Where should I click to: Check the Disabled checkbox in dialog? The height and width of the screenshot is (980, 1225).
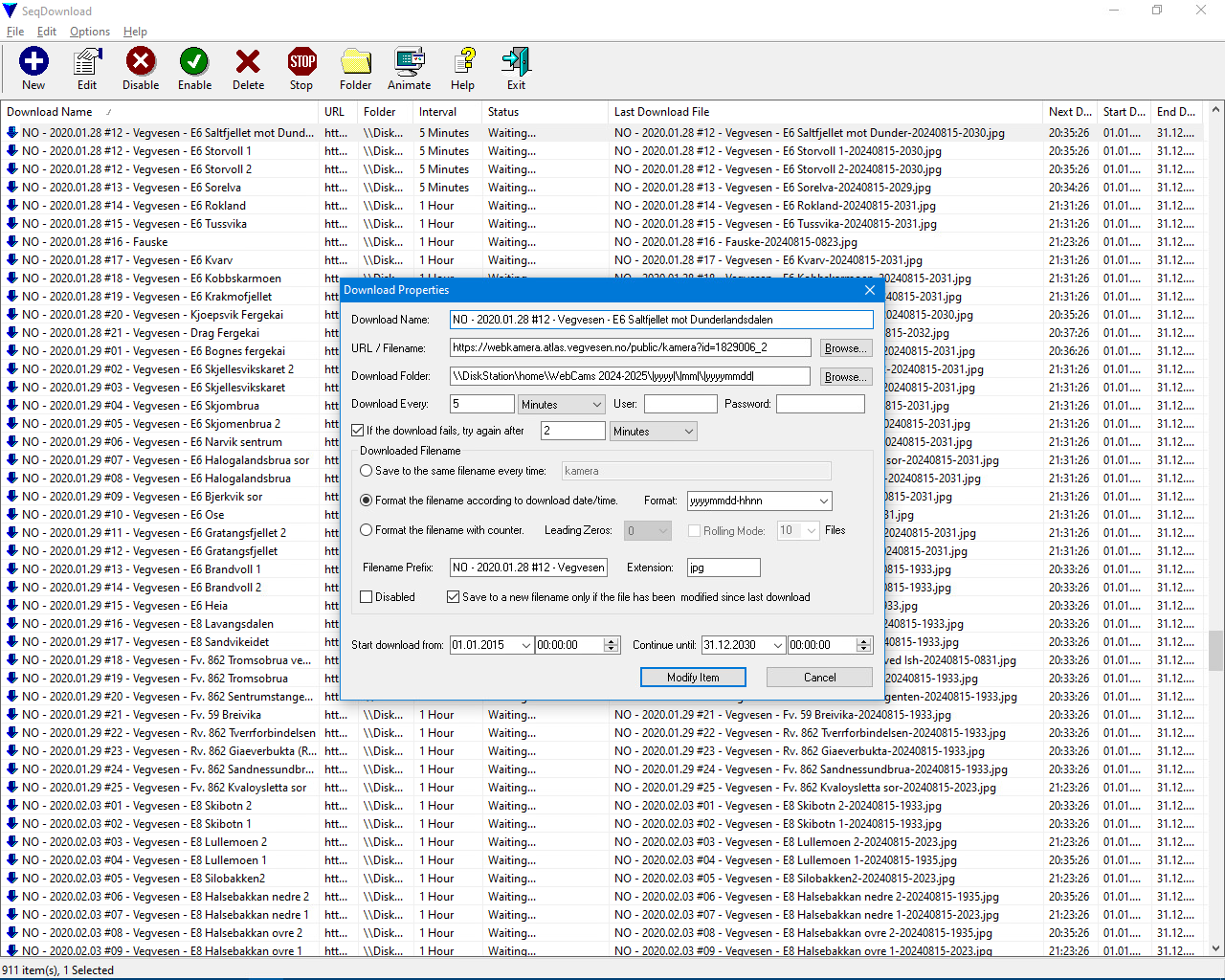[367, 597]
